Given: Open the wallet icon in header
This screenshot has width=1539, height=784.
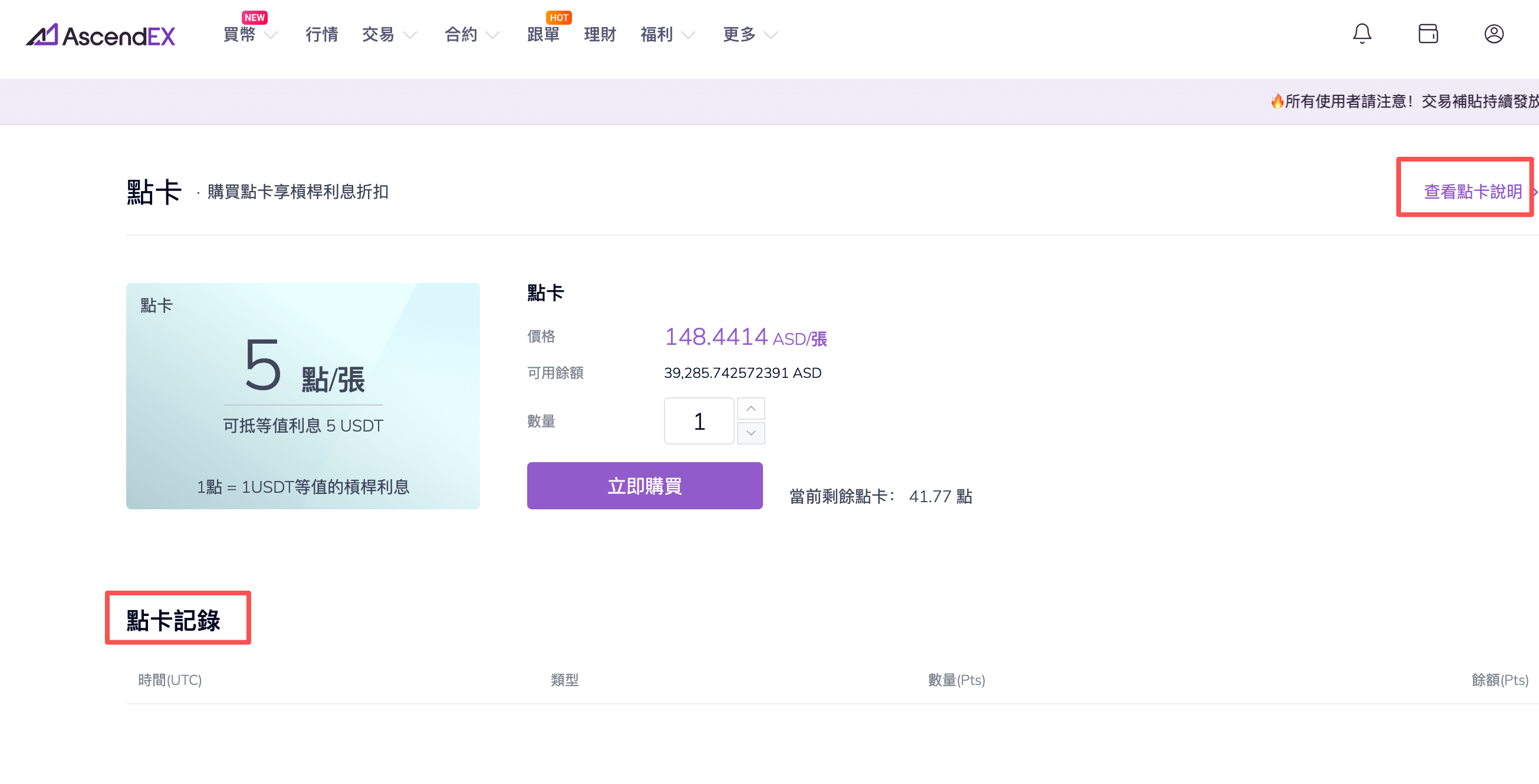Looking at the screenshot, I should (1428, 34).
